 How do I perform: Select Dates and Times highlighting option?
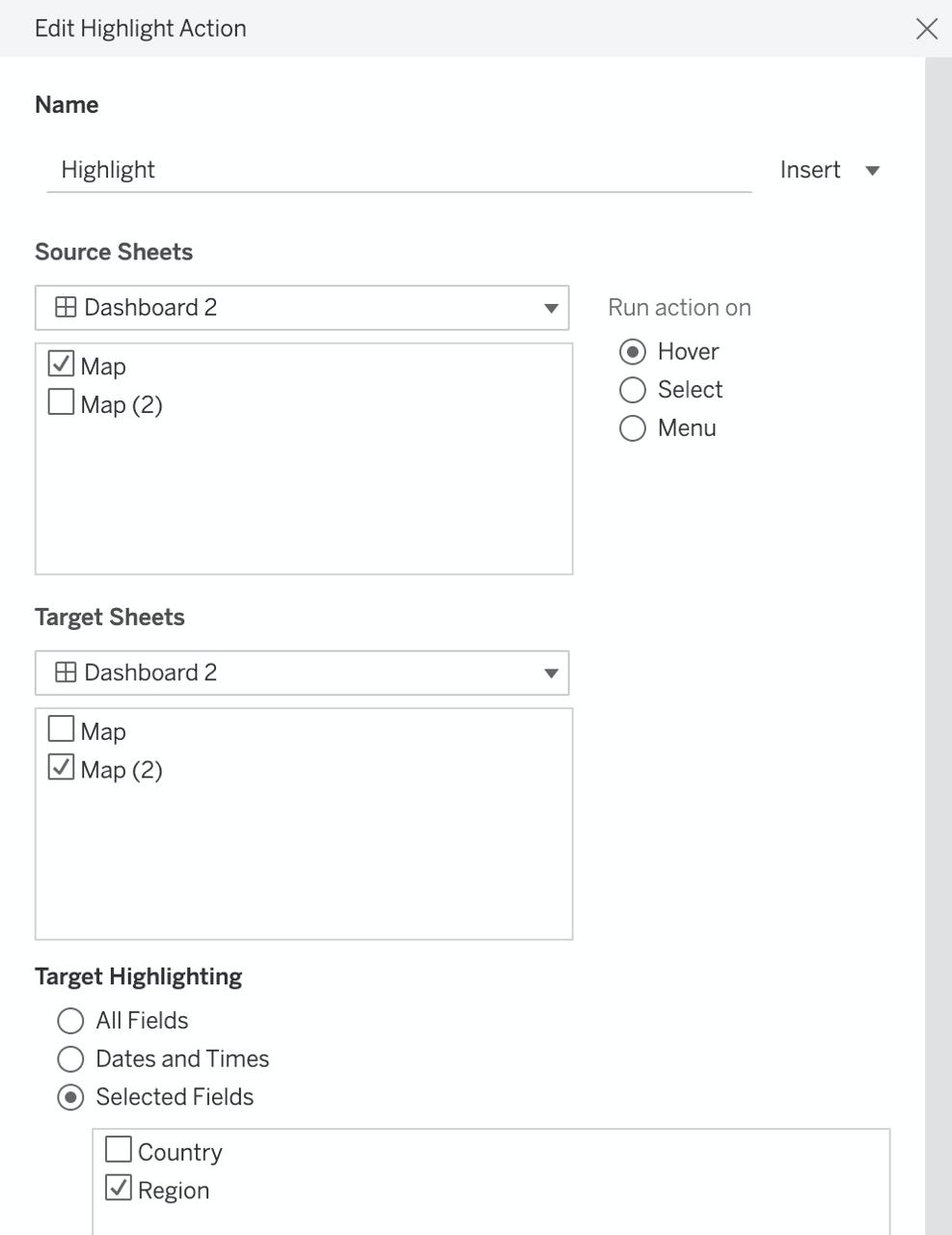[70, 1059]
